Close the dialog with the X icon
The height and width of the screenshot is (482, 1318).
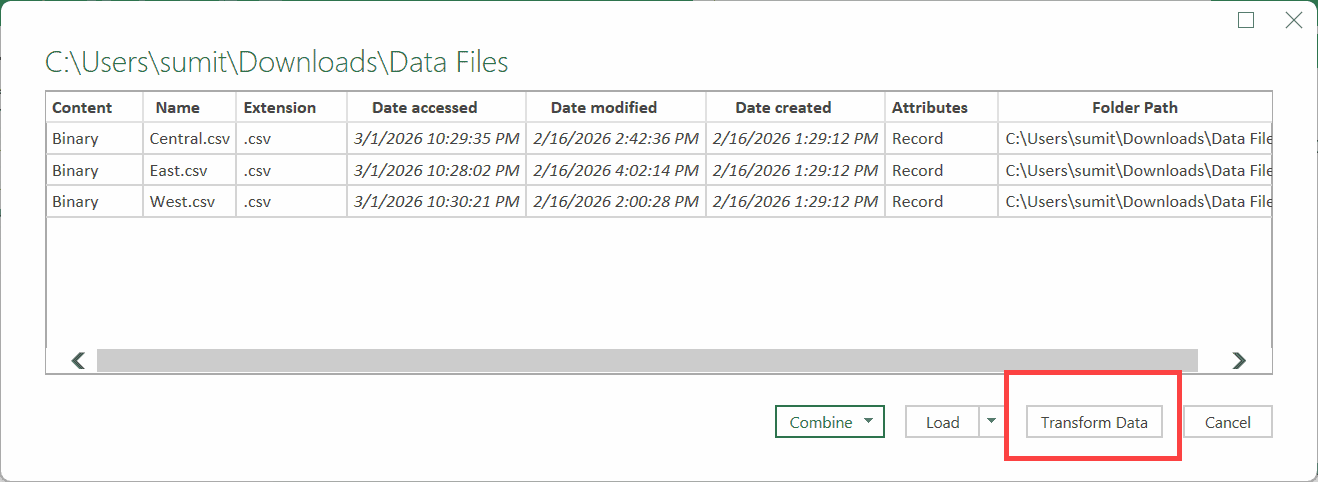pyautogui.click(x=1293, y=20)
